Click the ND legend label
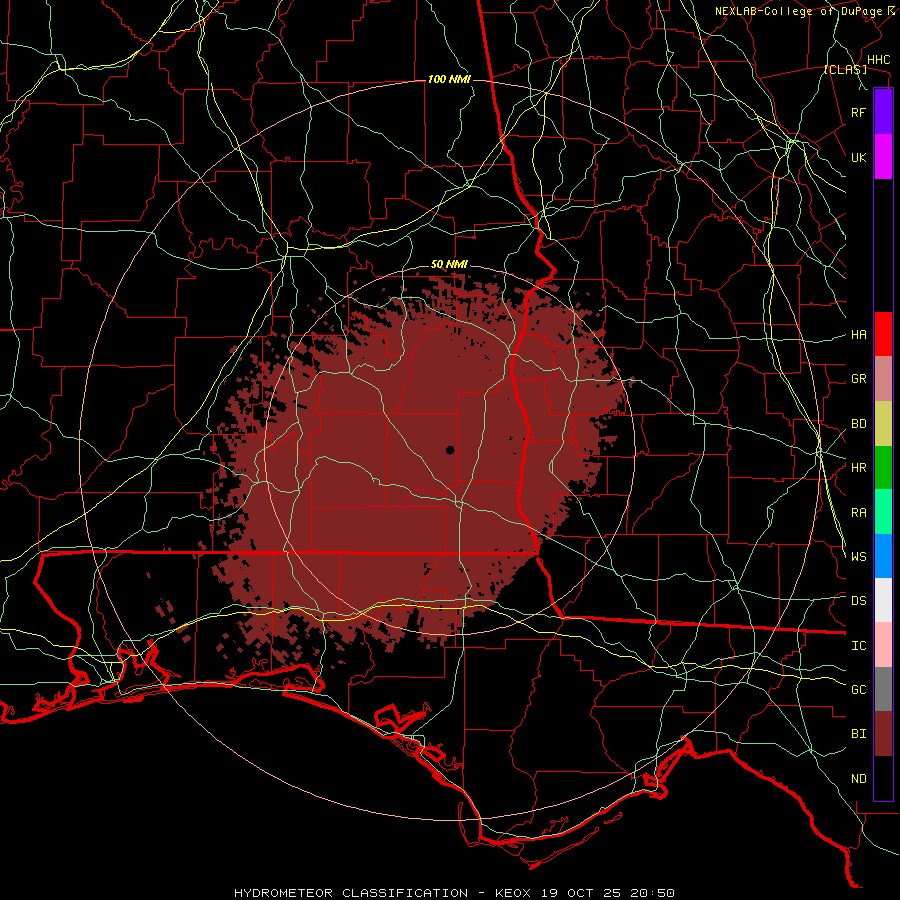 point(859,779)
